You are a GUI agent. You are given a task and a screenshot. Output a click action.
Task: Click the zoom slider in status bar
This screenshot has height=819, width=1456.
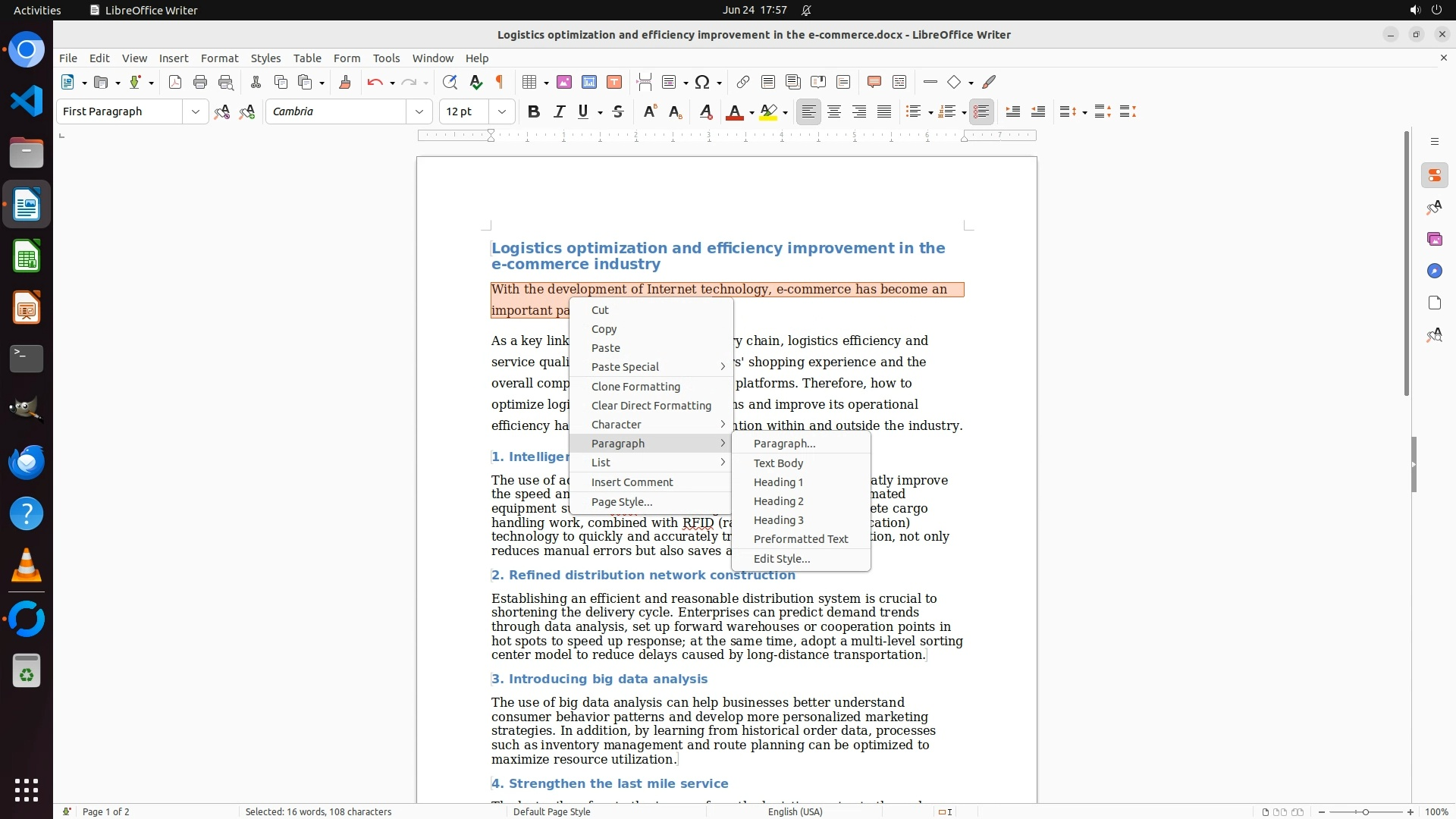tap(1365, 812)
